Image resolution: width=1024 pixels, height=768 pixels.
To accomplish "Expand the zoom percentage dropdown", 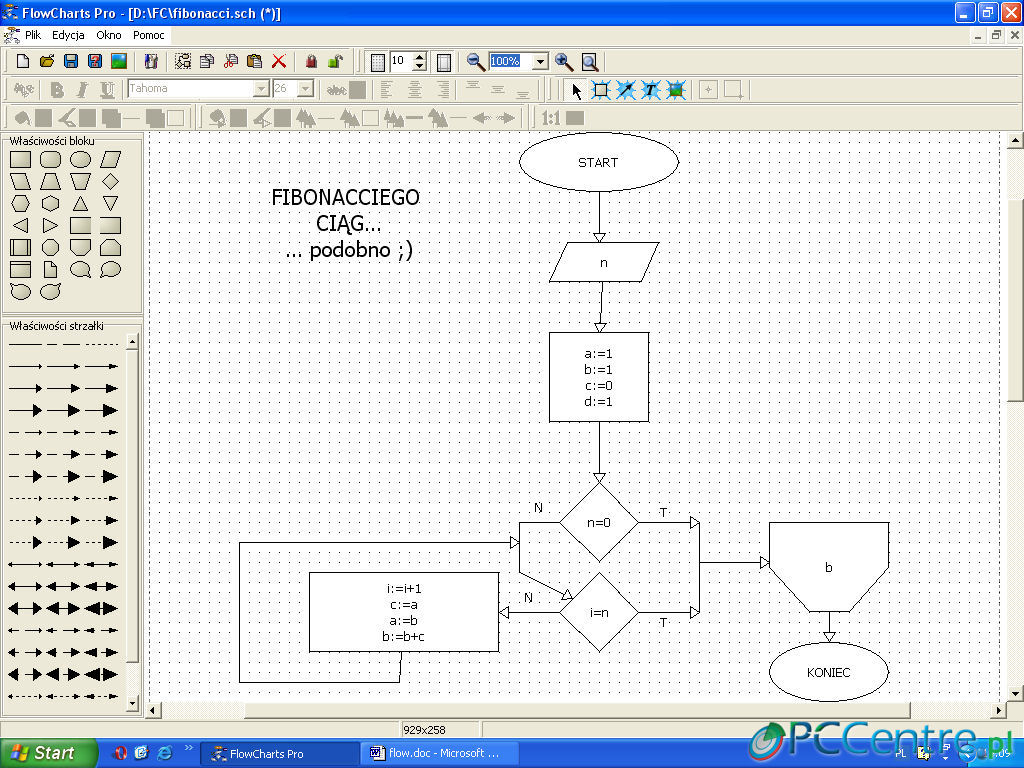I will click(x=540, y=62).
